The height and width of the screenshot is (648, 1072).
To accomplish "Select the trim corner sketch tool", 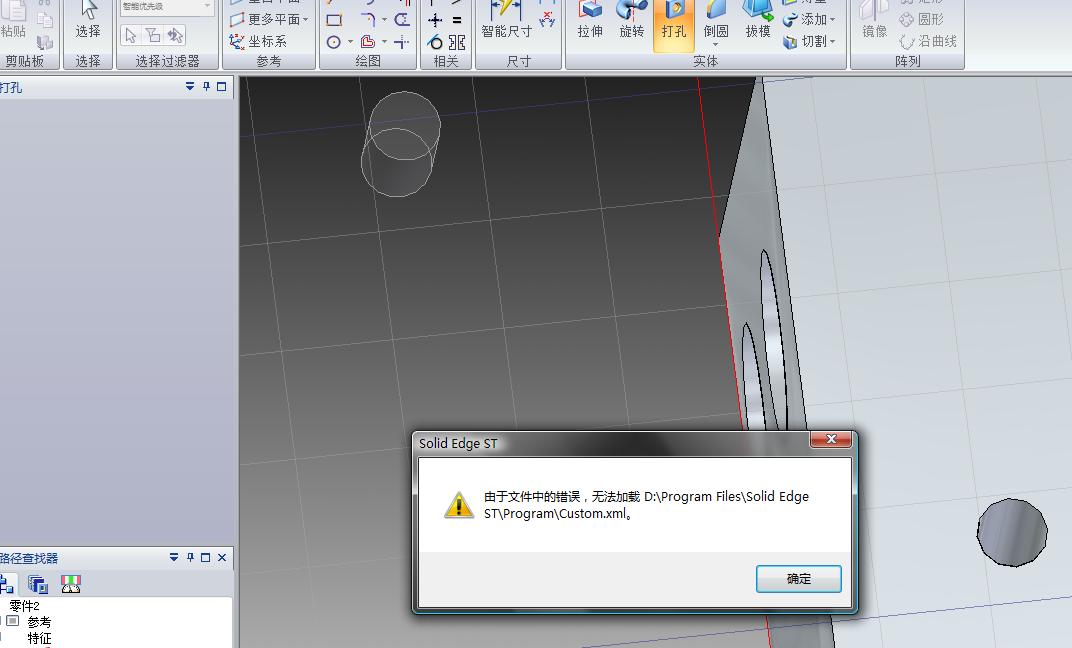I will 402,42.
